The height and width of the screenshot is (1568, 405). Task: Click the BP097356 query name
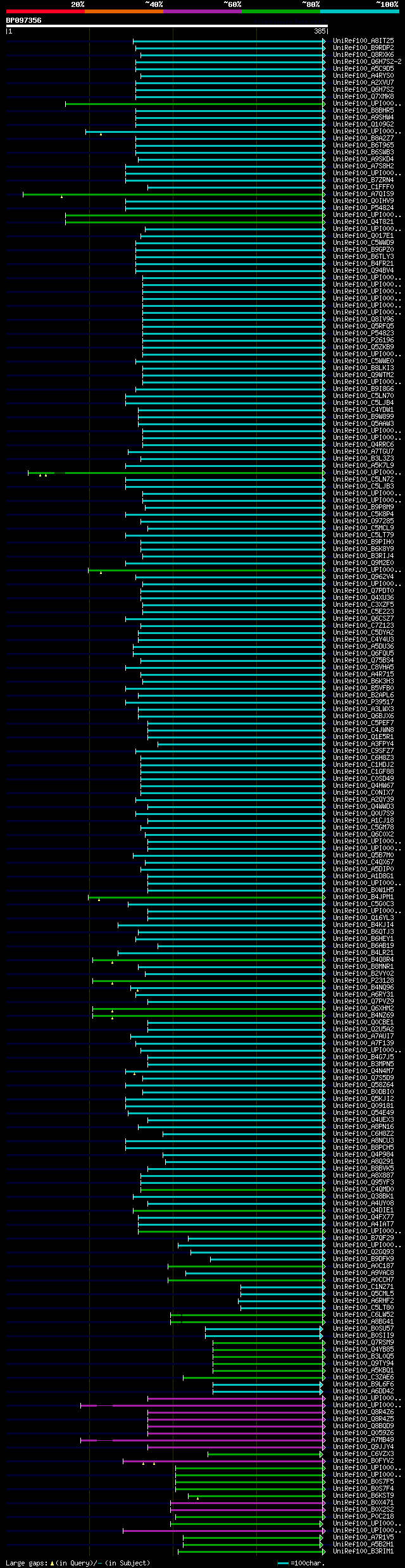pos(24,20)
